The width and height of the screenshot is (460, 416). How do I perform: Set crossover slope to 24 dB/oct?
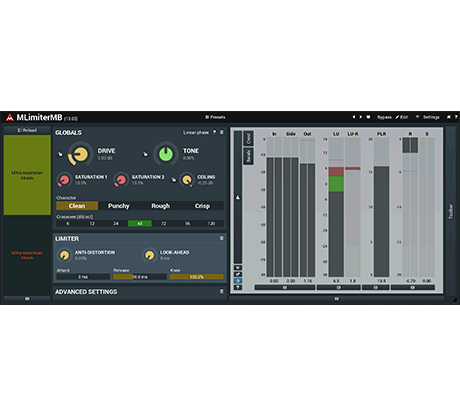[116, 223]
